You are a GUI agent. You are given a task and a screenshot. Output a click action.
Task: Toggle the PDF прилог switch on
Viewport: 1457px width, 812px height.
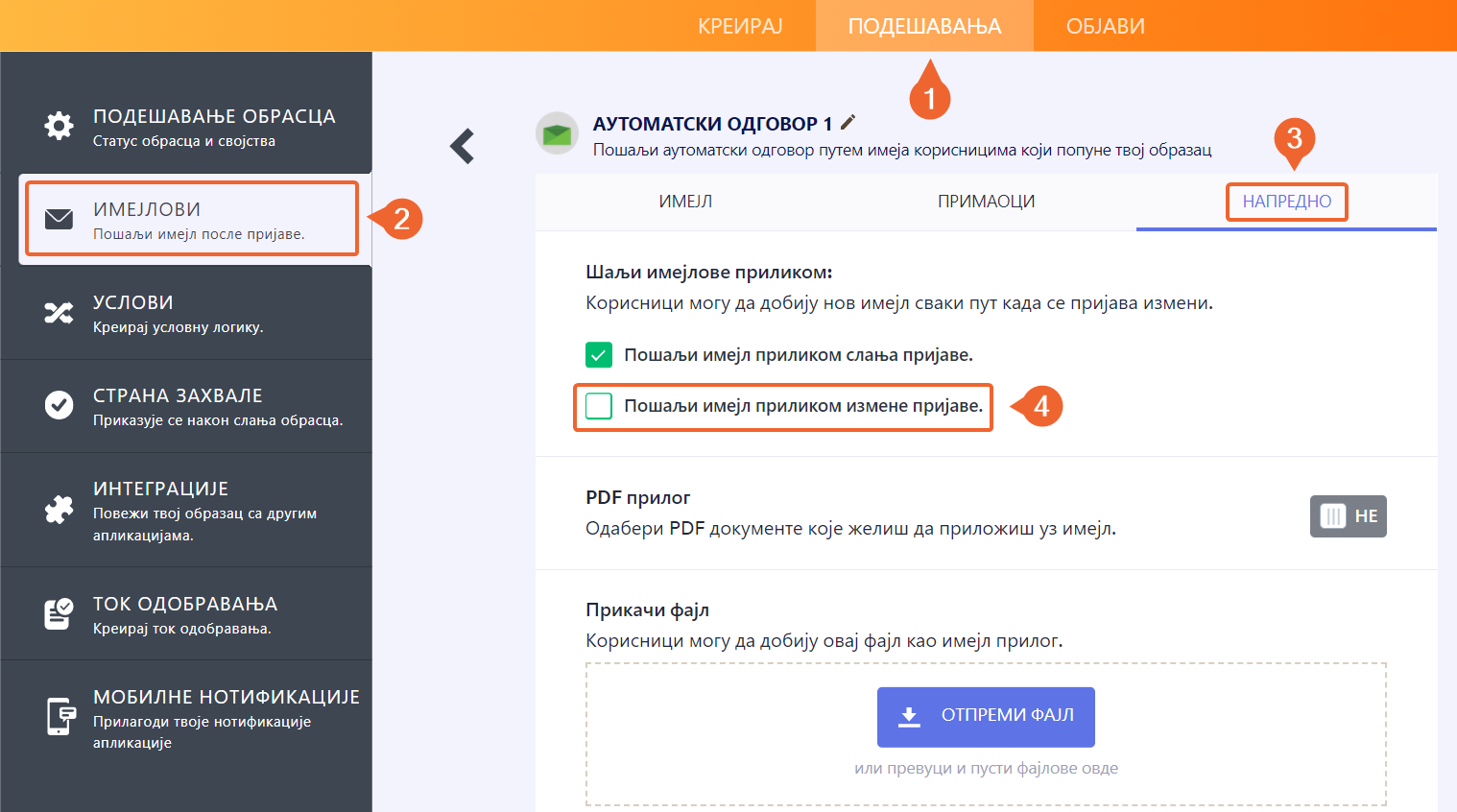point(1348,516)
